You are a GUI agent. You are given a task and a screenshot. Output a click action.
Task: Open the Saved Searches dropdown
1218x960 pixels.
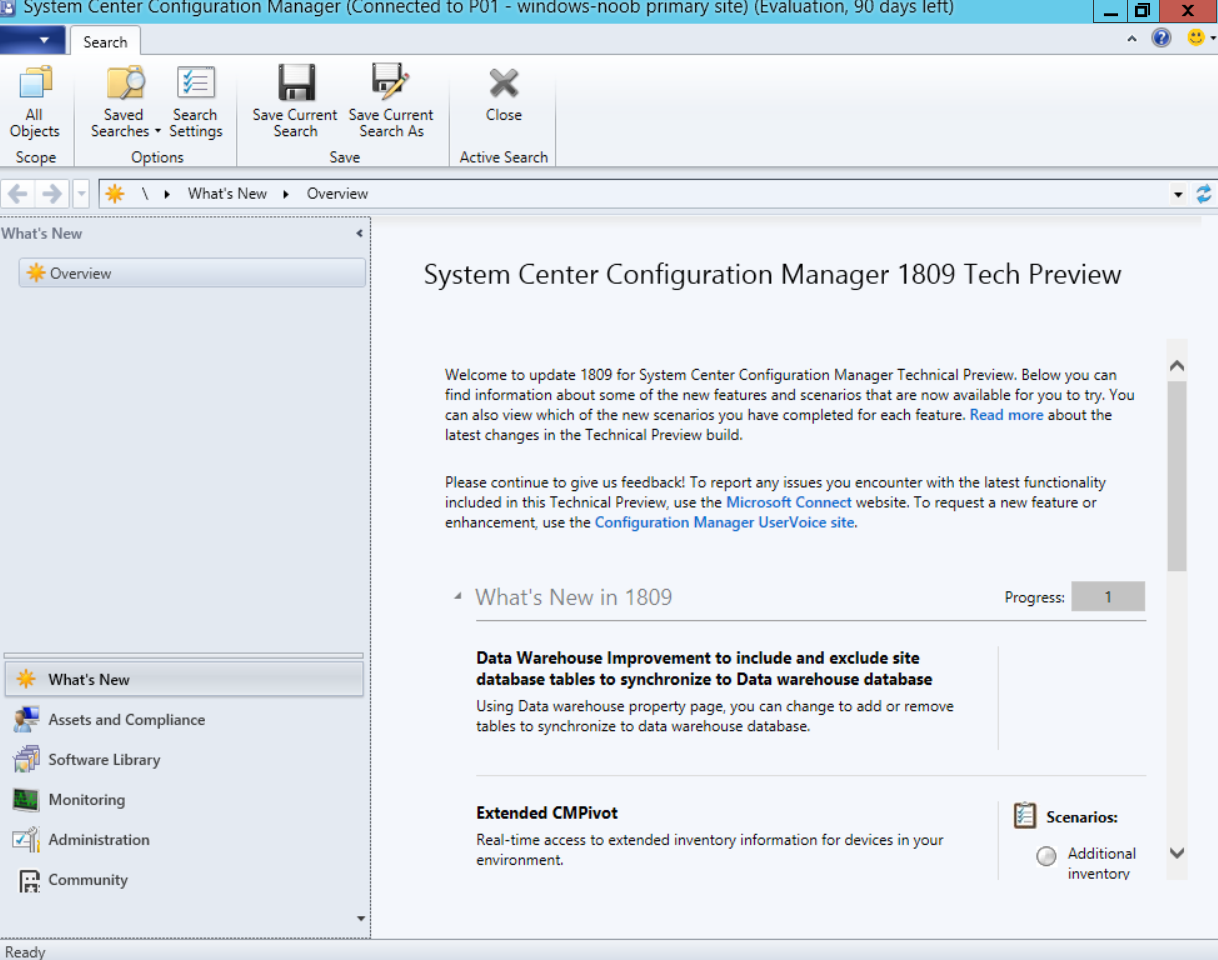tap(125, 103)
